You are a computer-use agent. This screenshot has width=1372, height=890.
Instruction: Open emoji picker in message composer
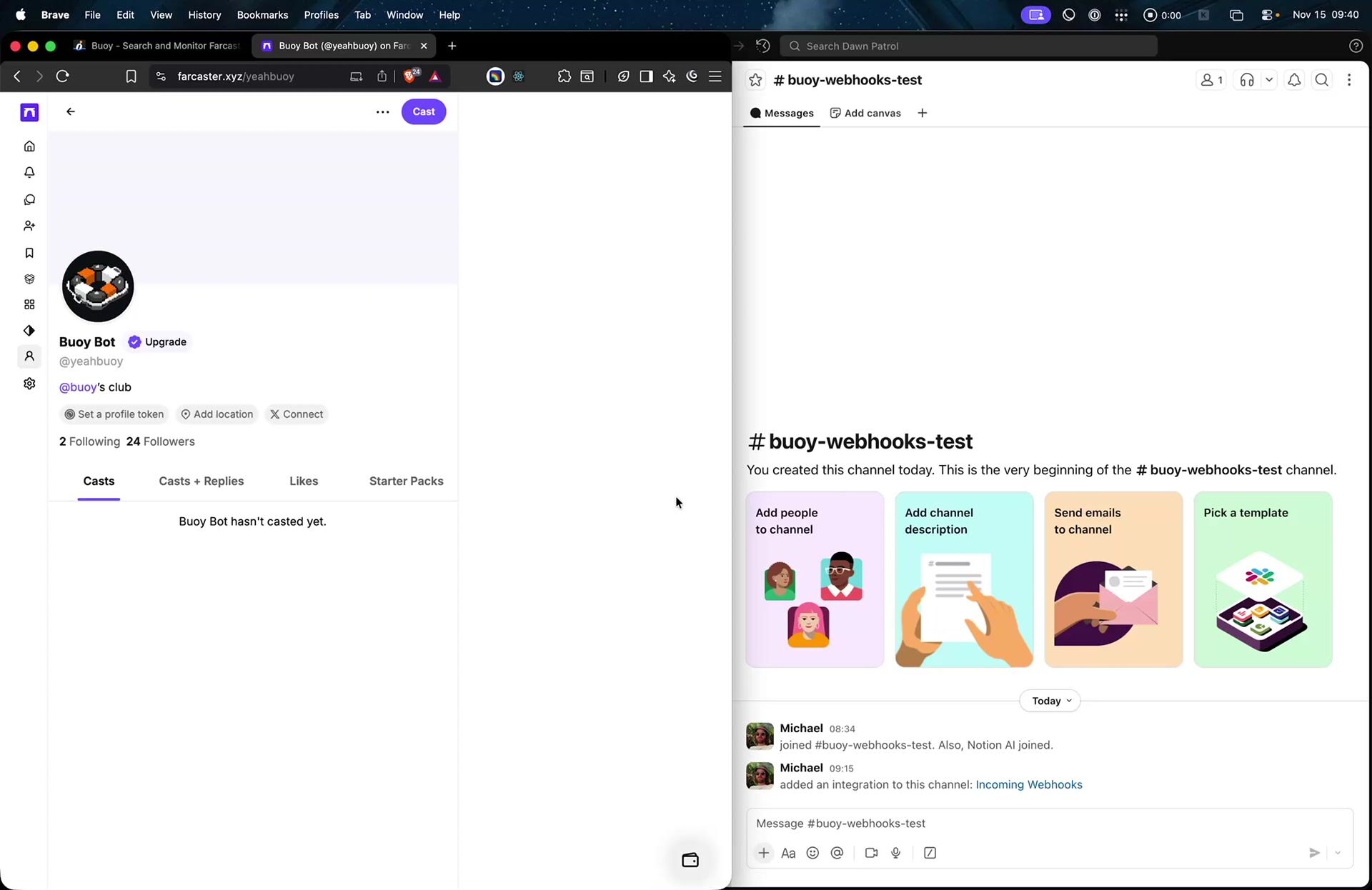[812, 853]
